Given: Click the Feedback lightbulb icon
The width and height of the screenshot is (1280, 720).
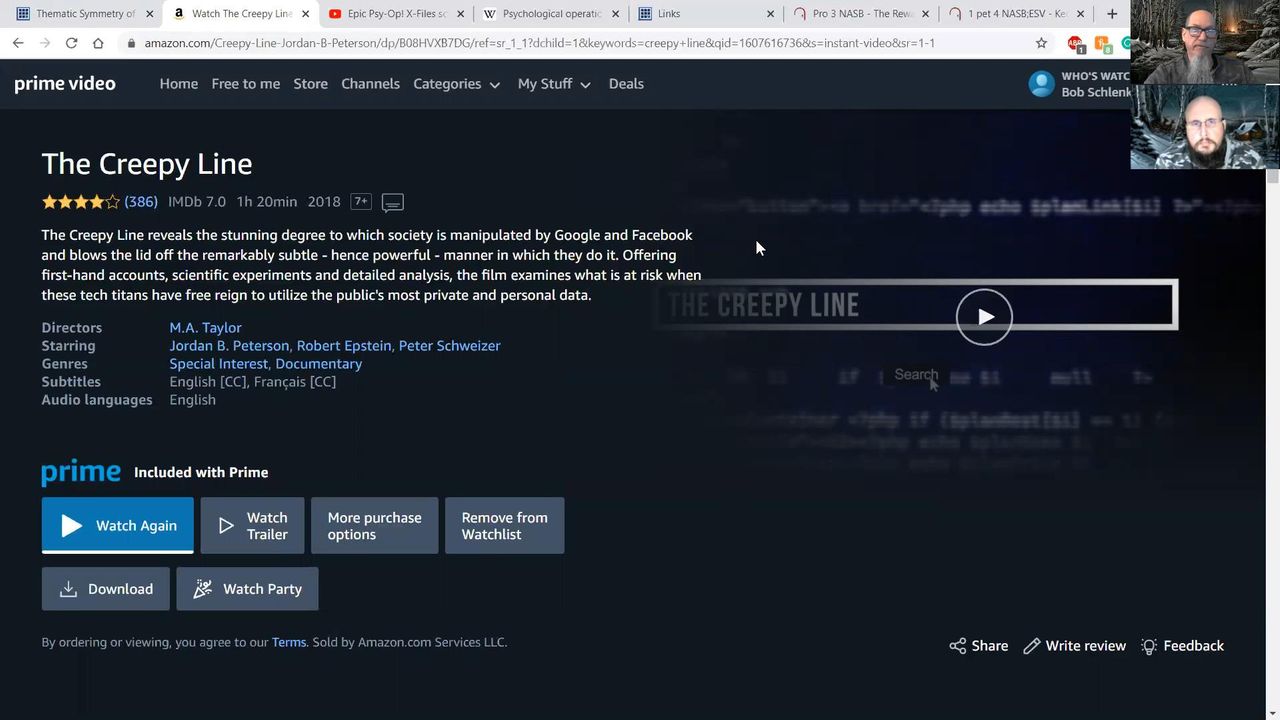Looking at the screenshot, I should tap(1149, 646).
